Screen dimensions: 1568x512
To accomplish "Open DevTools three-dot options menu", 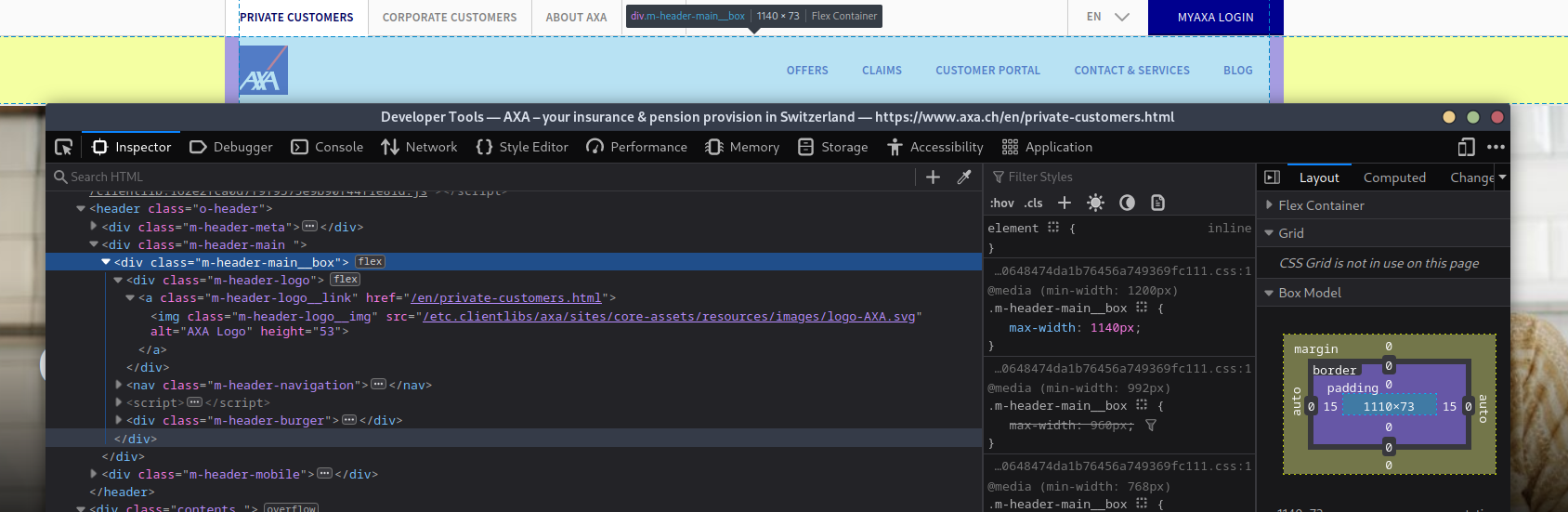I will (1496, 147).
